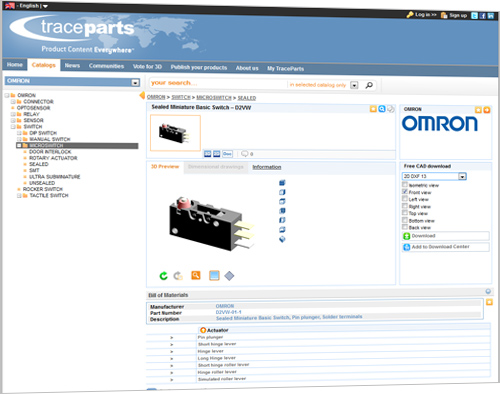Open the Catalogs tab
Screen dimensions: 500x394
pyautogui.click(x=44, y=65)
